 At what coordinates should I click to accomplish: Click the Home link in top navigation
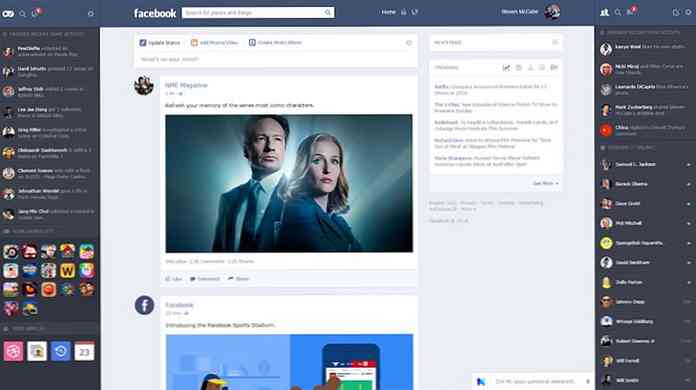tap(388, 12)
